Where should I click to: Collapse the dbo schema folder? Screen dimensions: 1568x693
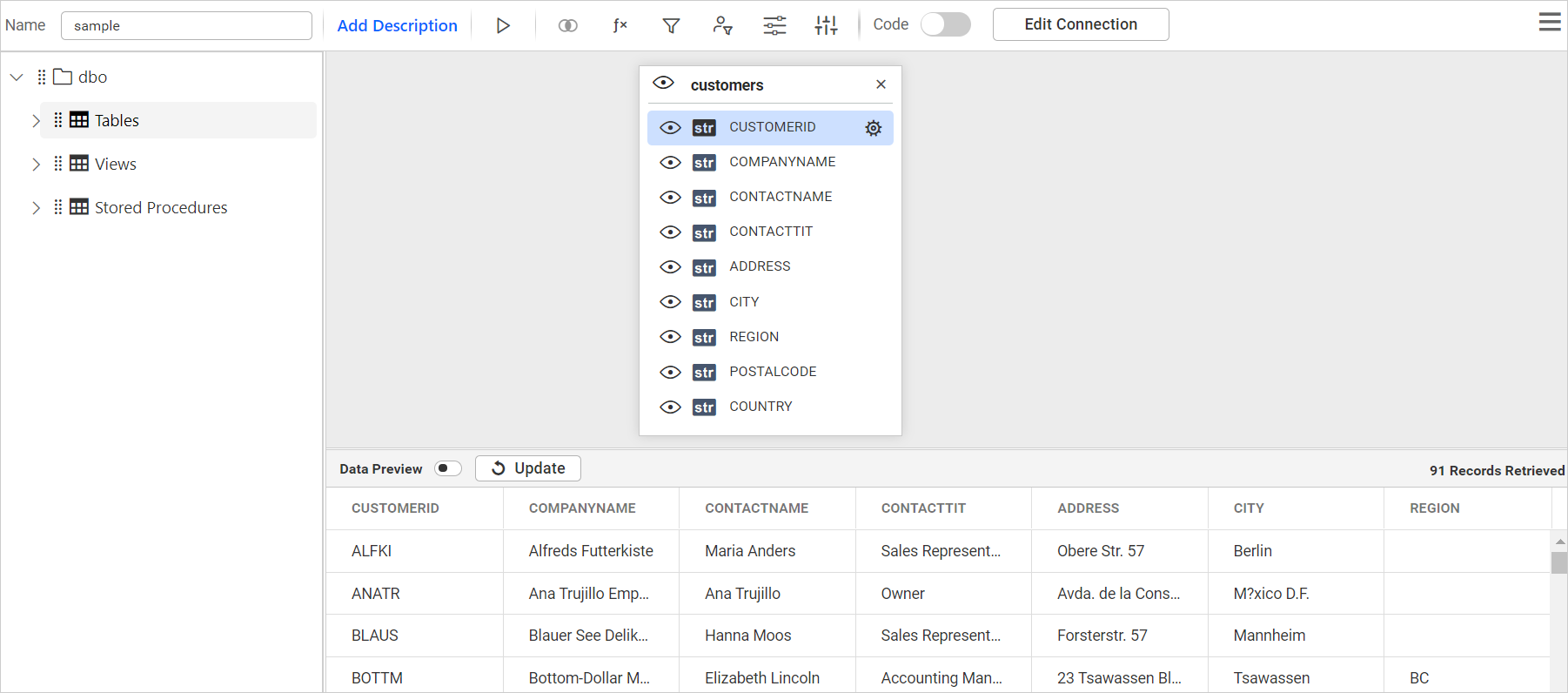tap(17, 77)
